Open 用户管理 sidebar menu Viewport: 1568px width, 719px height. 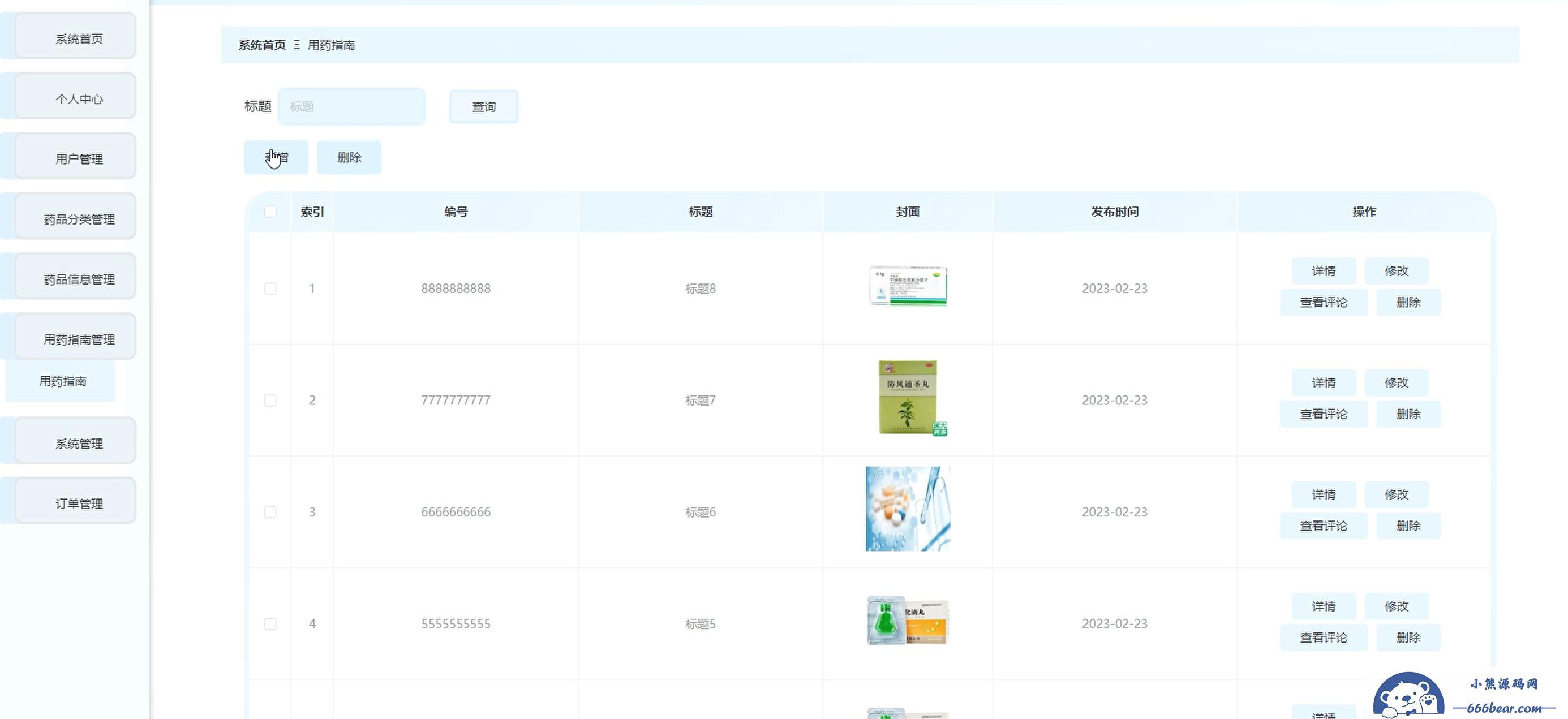[x=75, y=157]
